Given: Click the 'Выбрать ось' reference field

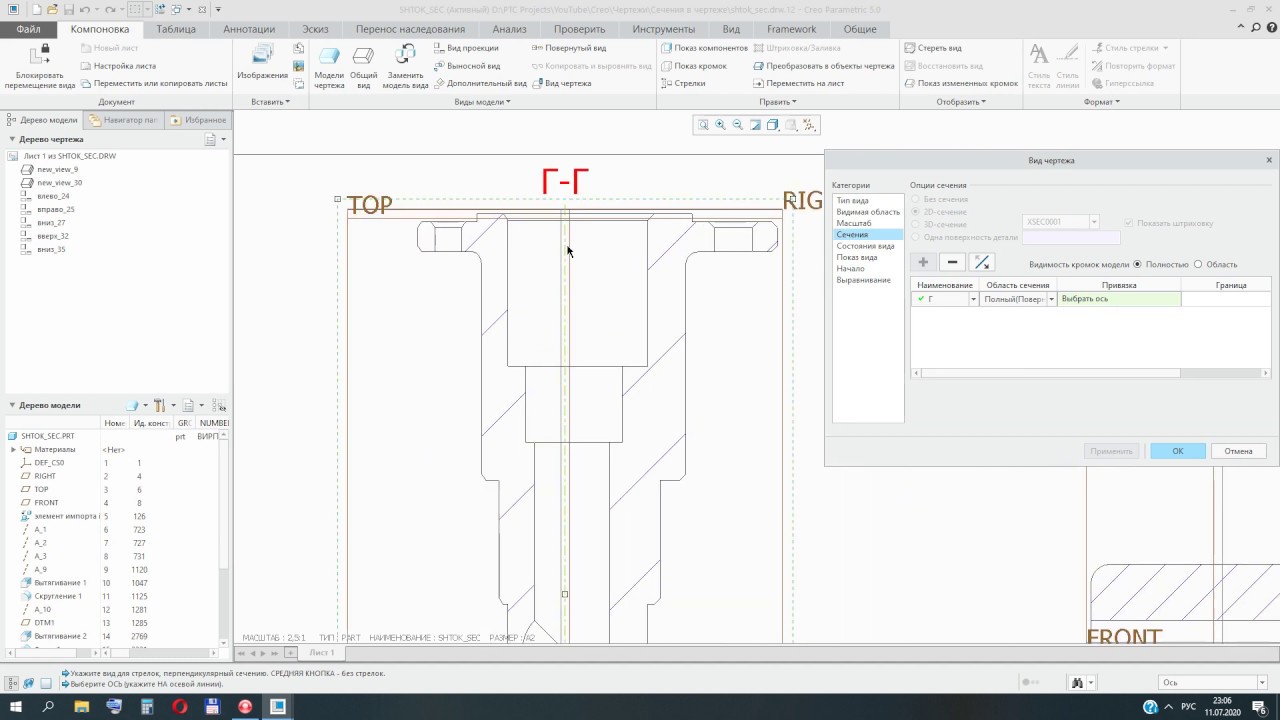Looking at the screenshot, I should point(1119,299).
